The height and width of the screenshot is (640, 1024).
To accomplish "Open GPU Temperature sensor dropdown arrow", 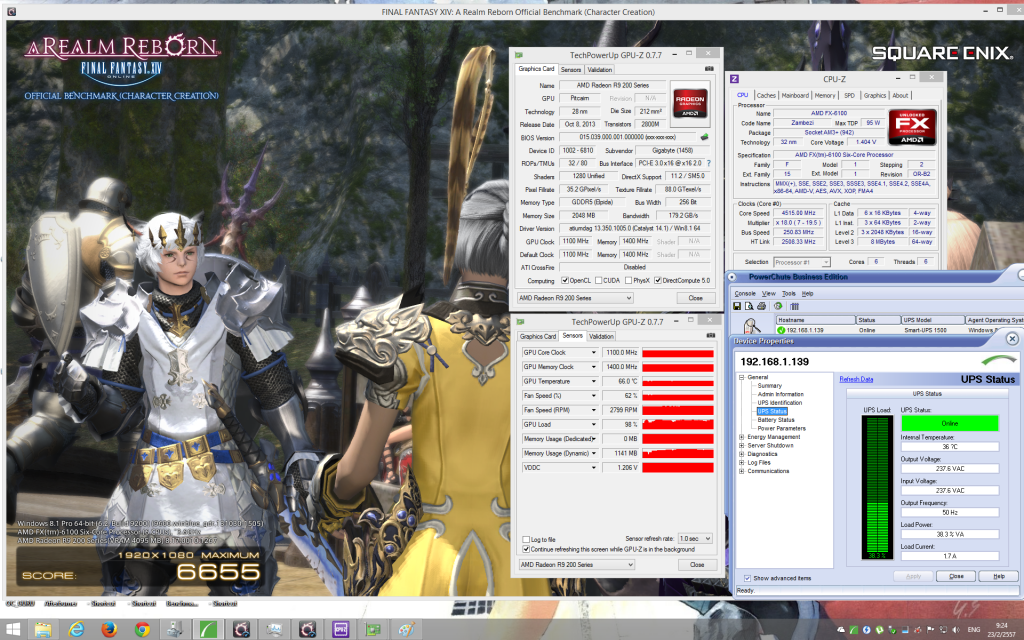I will click(594, 381).
